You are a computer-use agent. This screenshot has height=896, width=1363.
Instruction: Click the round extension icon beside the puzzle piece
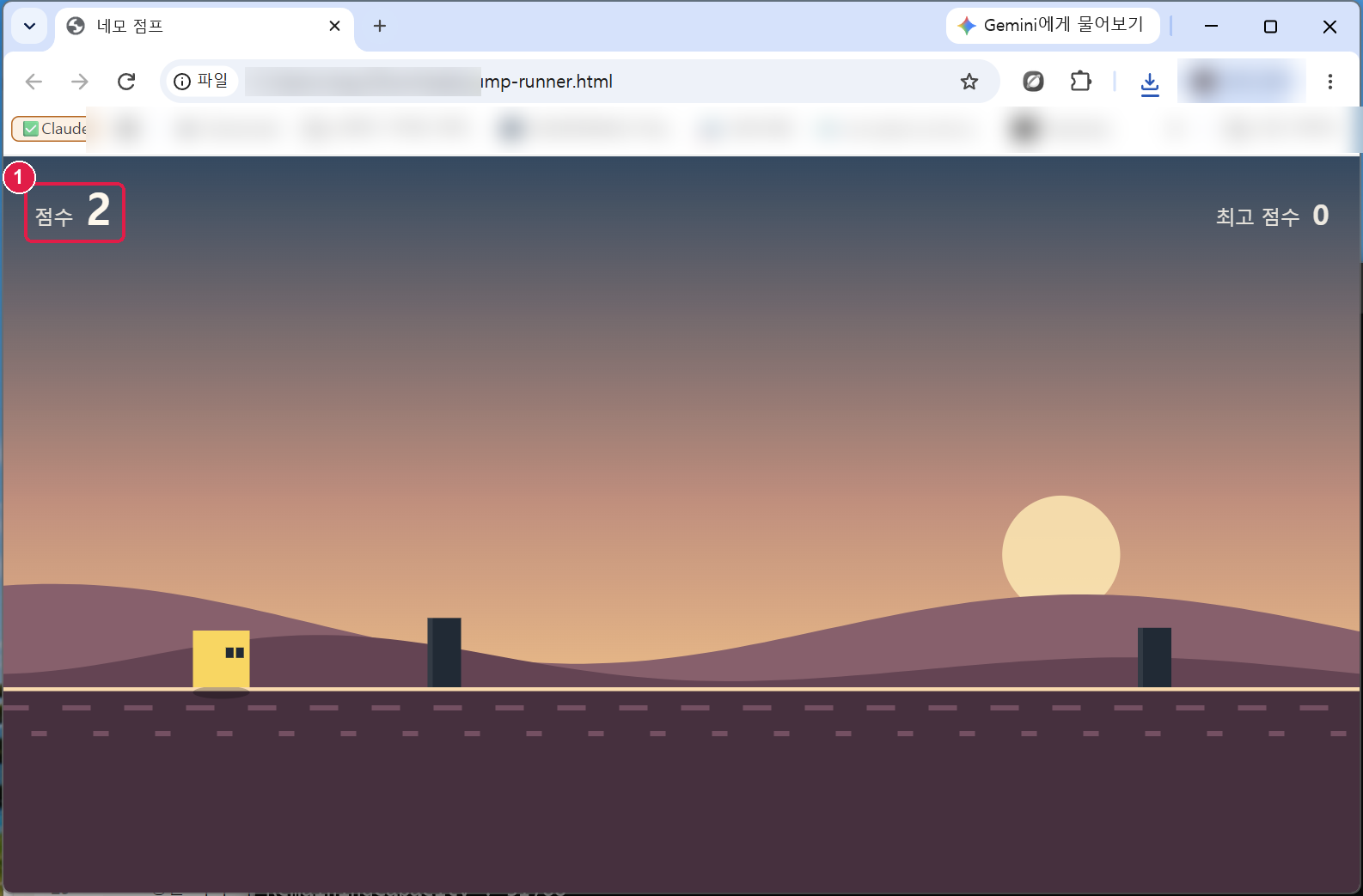click(x=1033, y=82)
